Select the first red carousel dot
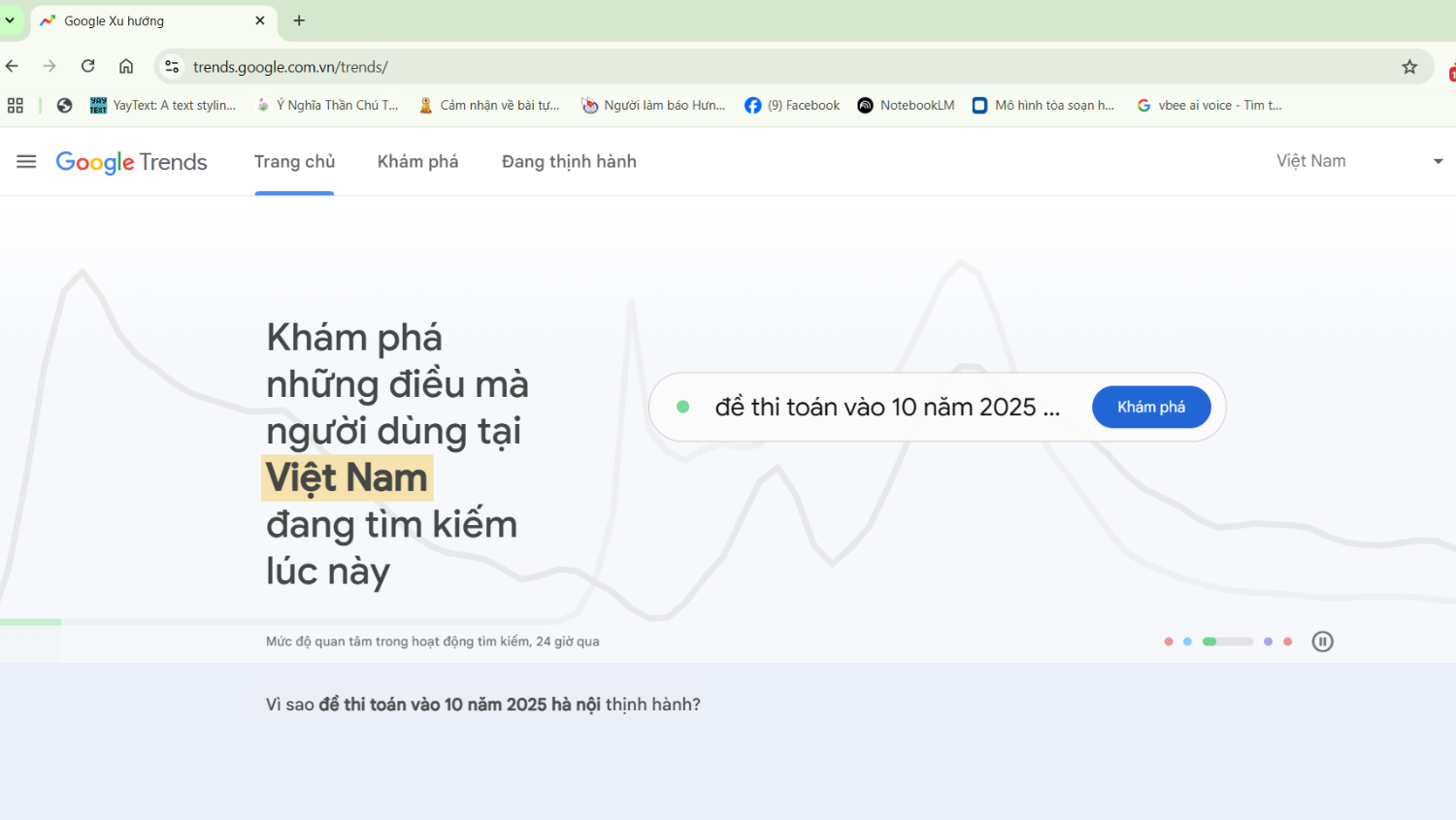 (1169, 641)
